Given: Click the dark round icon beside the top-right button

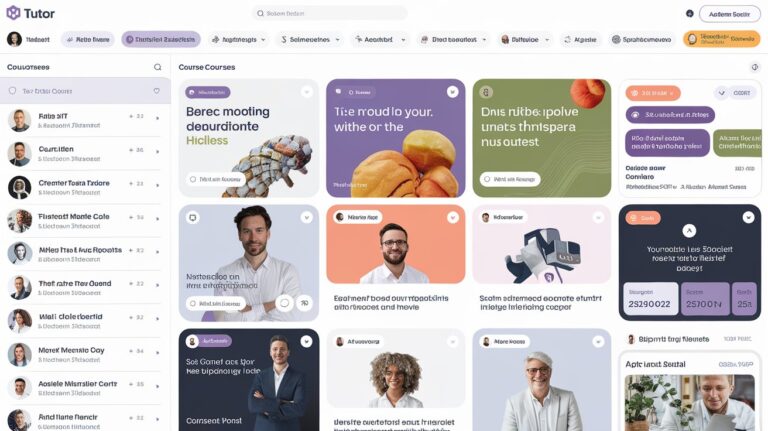Looking at the screenshot, I should click(x=690, y=14).
